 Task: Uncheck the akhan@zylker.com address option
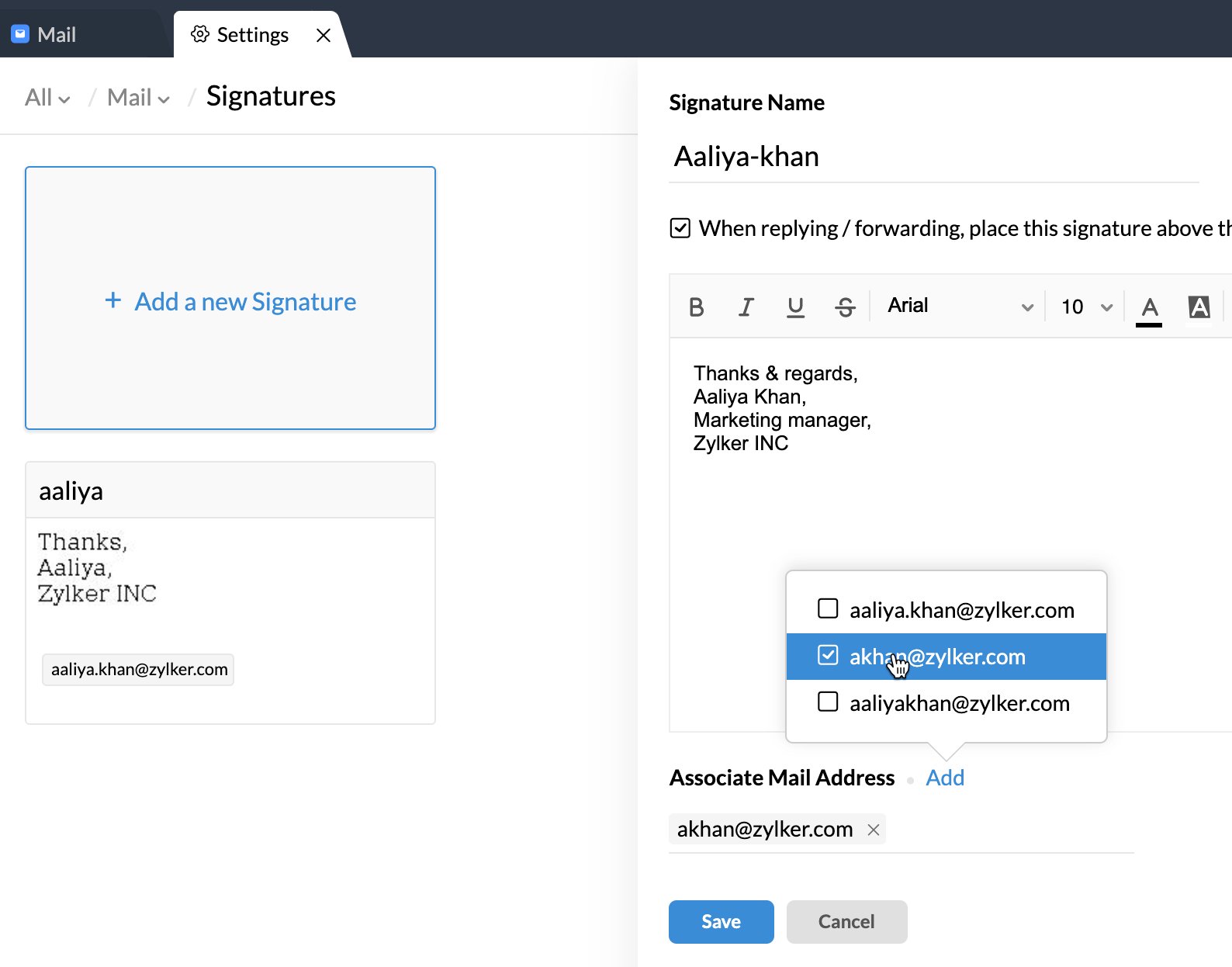pos(828,656)
